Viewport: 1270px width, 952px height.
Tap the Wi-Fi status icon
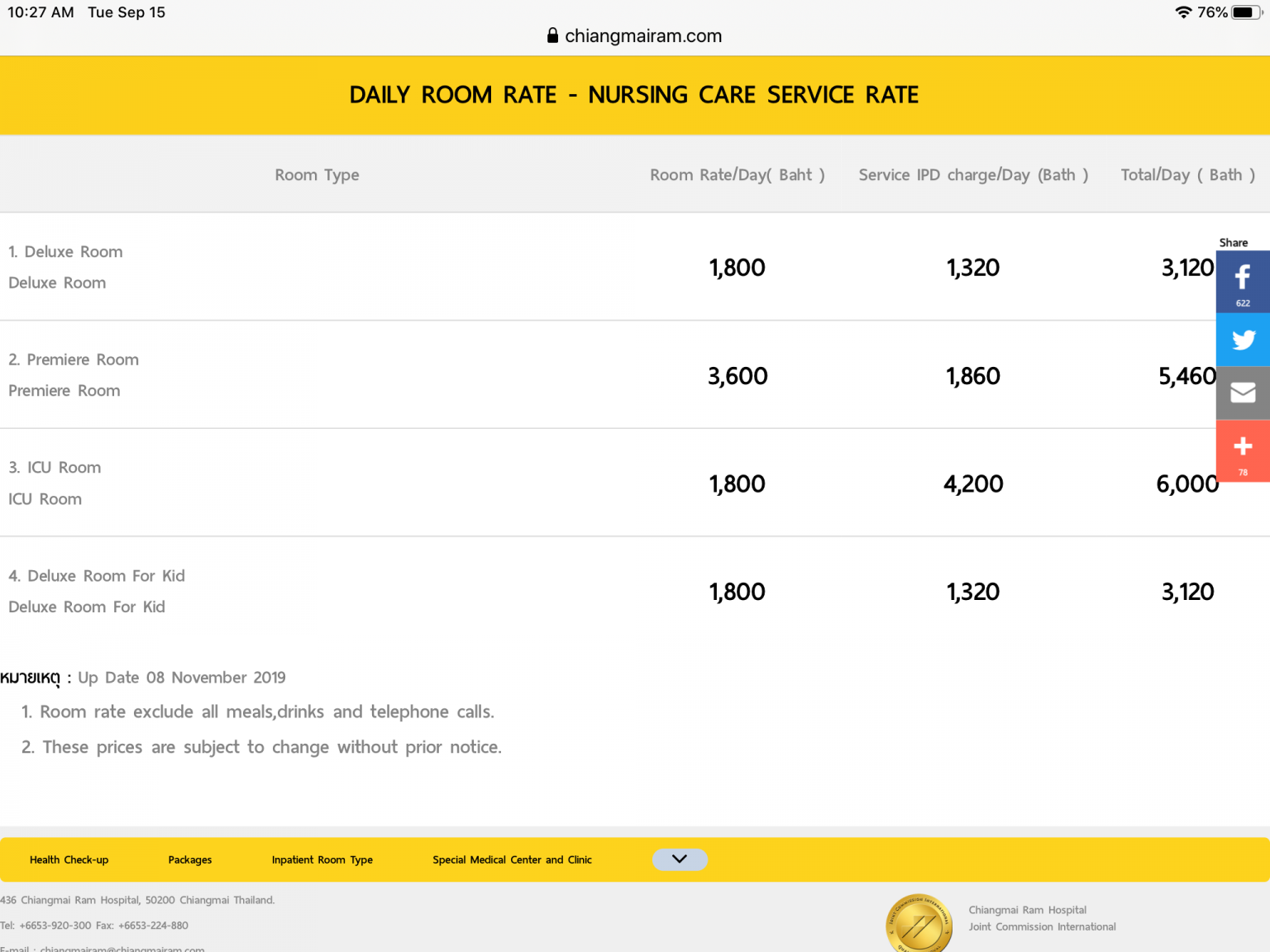pyautogui.click(x=1182, y=12)
